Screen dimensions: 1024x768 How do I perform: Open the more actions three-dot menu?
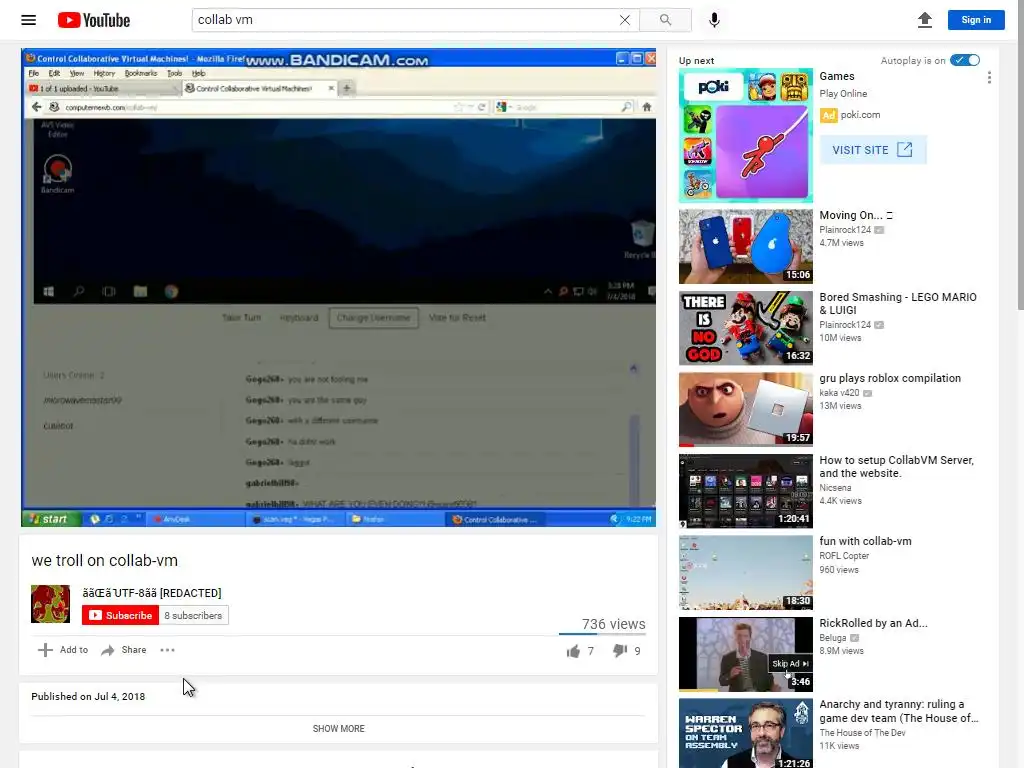point(167,650)
